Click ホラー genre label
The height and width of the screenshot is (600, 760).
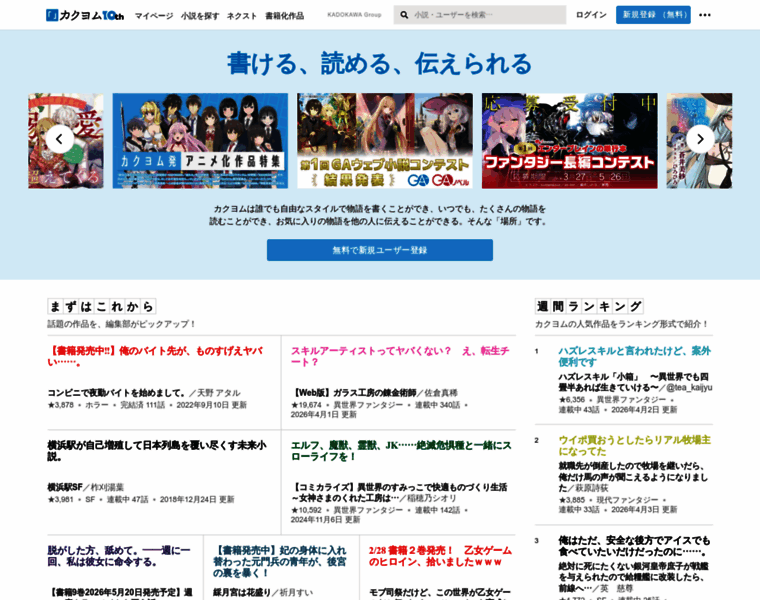(x=97, y=405)
